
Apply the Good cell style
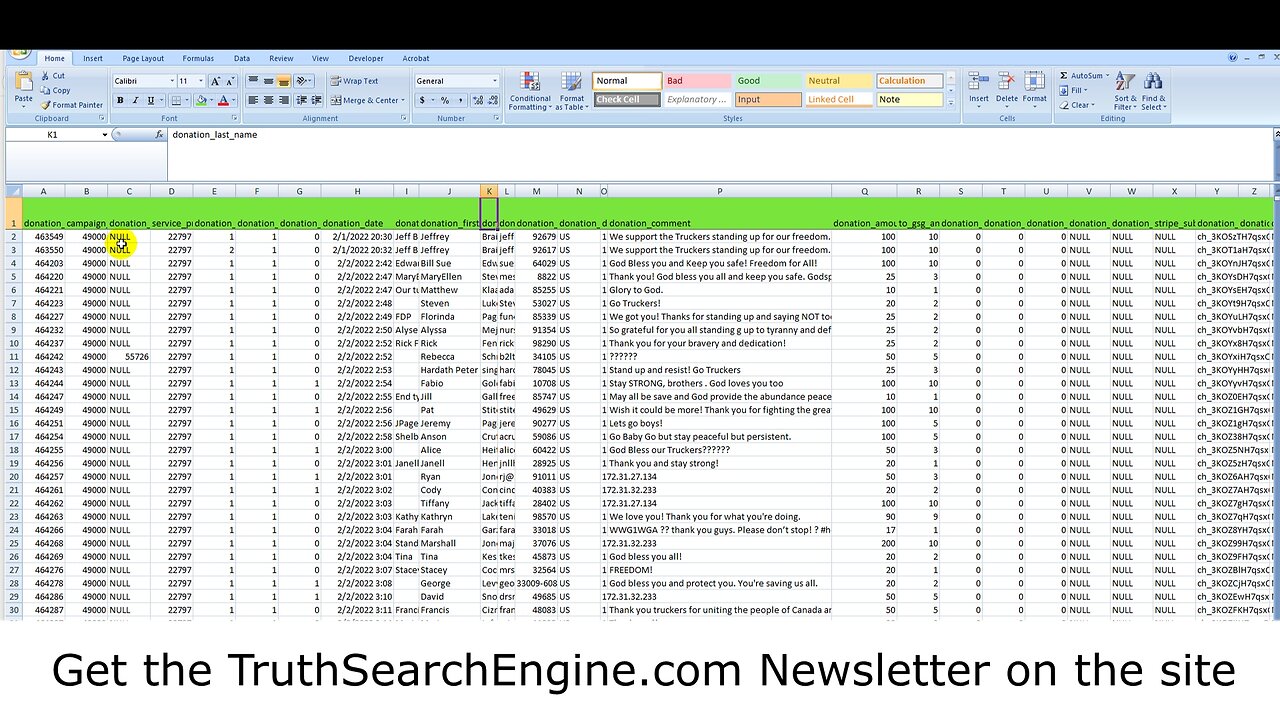point(768,81)
